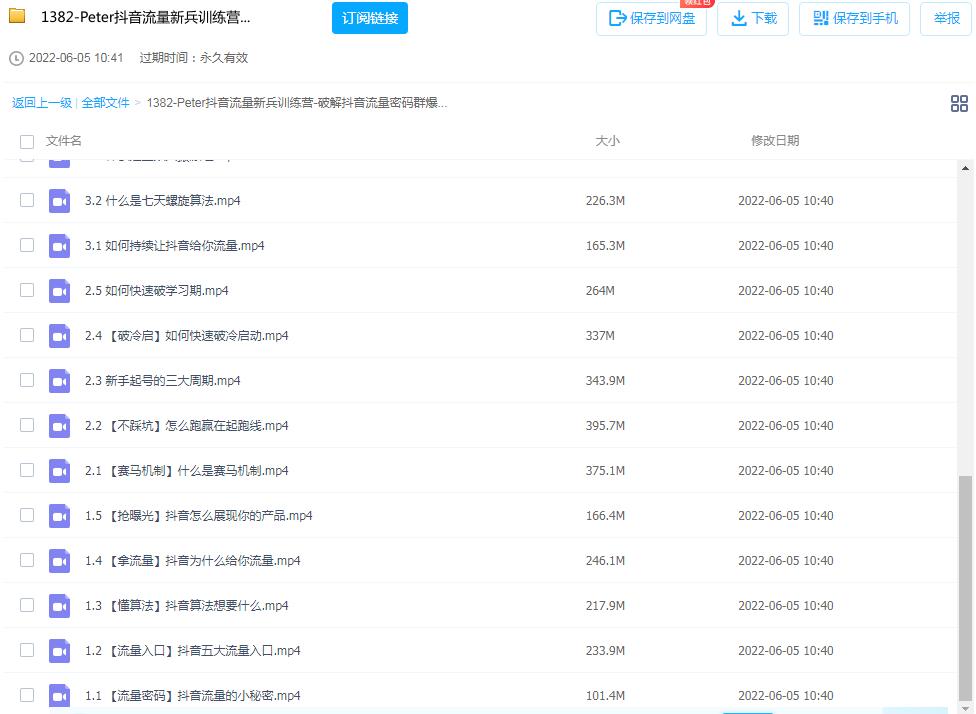Click video icon for 3.1 如何持续让抖音给你流量.mp4
976x714 pixels.
pos(60,246)
